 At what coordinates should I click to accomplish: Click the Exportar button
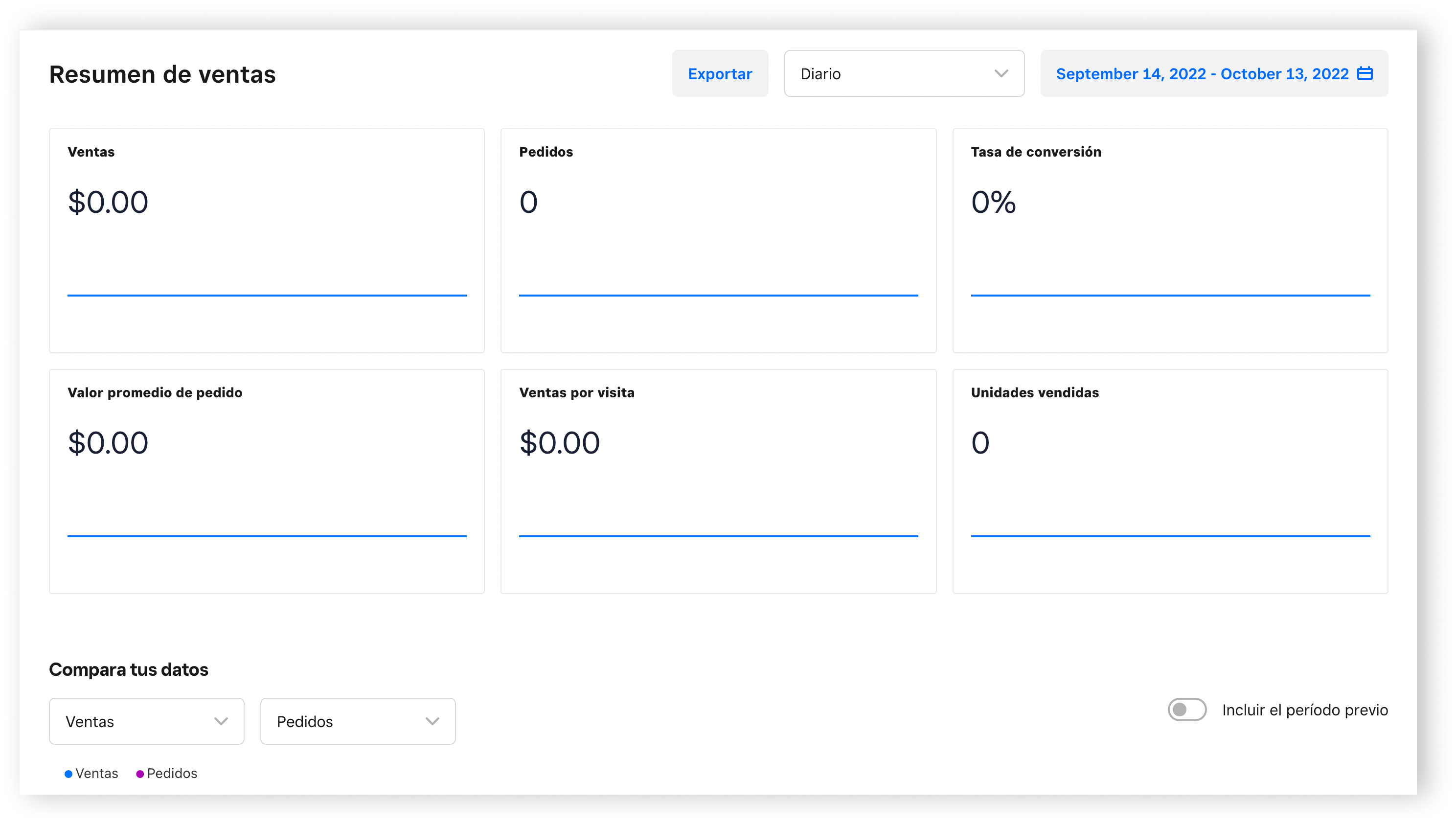(x=719, y=73)
